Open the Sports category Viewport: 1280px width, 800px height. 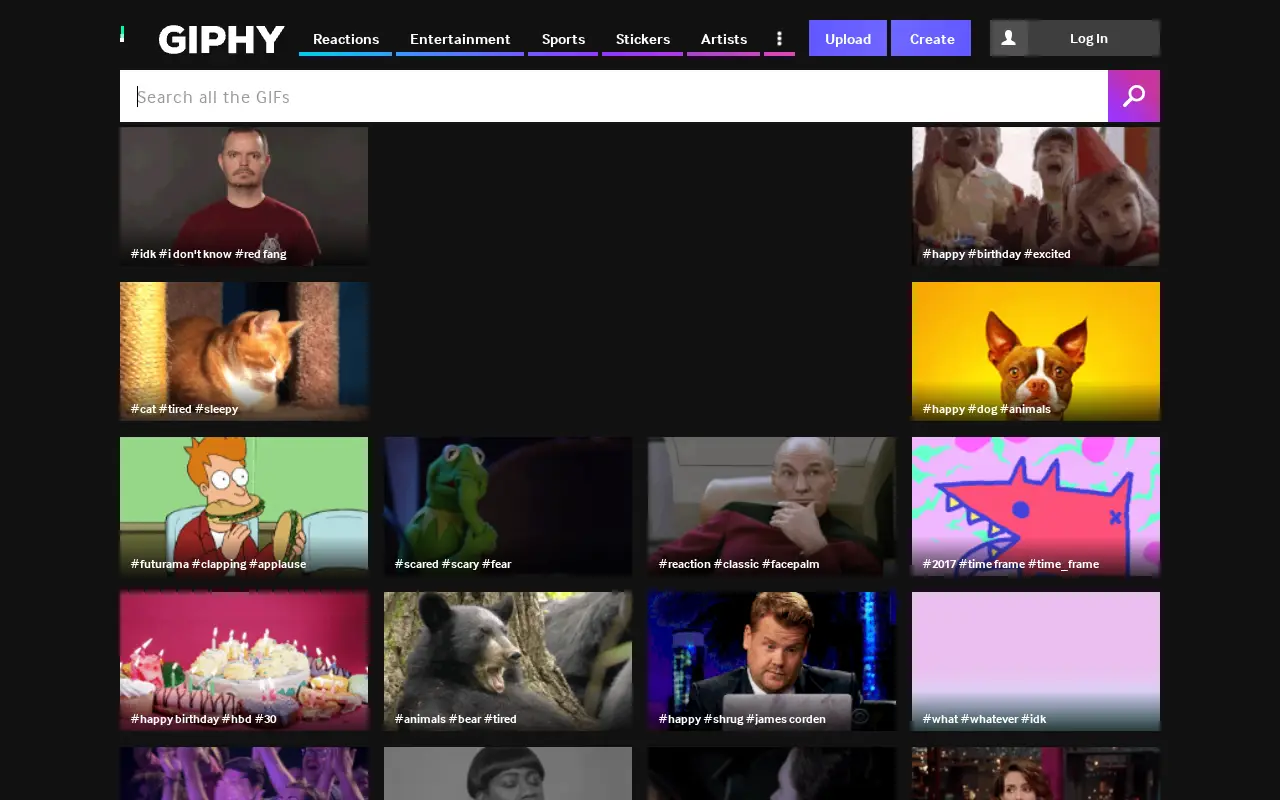point(563,39)
